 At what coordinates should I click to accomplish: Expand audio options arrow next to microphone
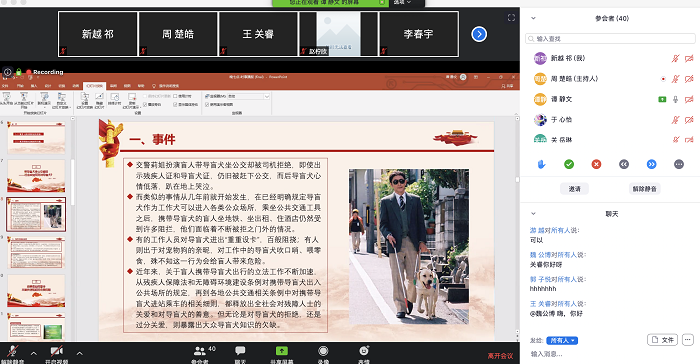coord(33,353)
